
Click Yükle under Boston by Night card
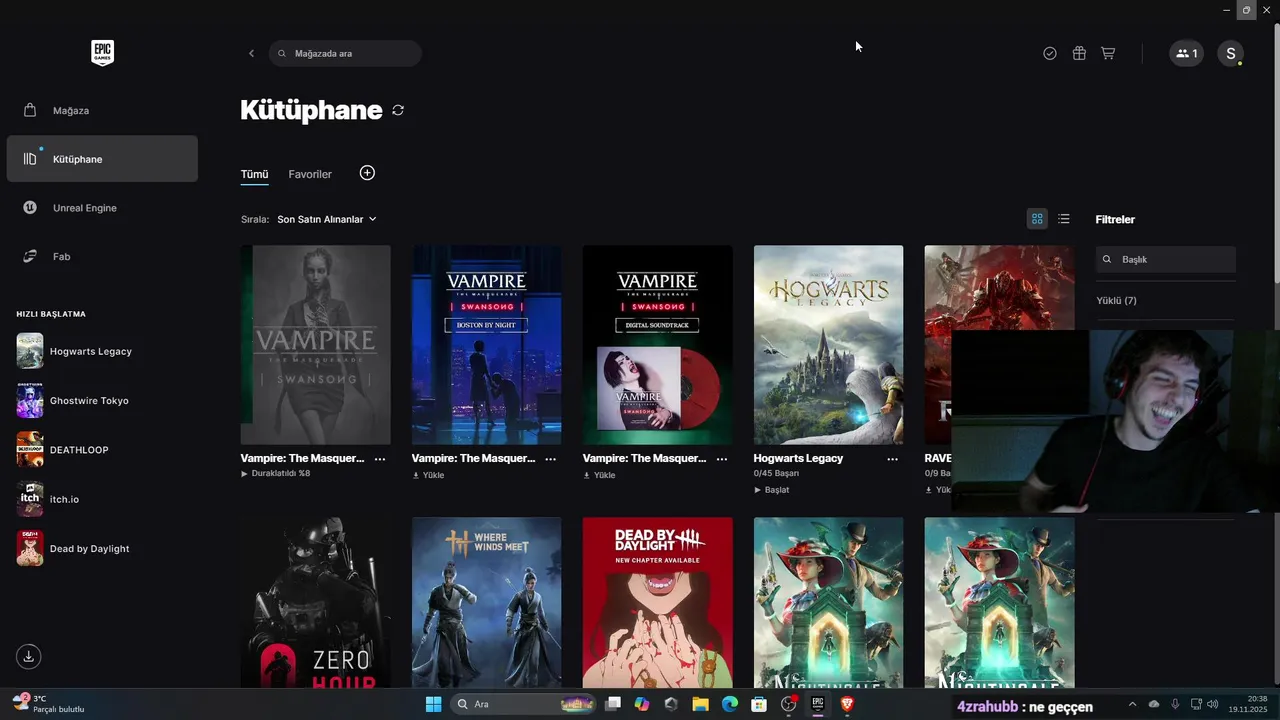coord(428,475)
